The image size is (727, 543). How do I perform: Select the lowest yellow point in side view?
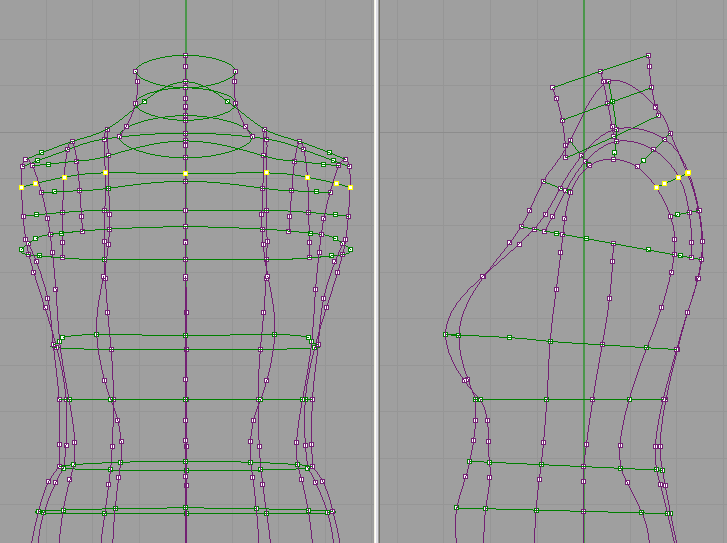[x=657, y=187]
